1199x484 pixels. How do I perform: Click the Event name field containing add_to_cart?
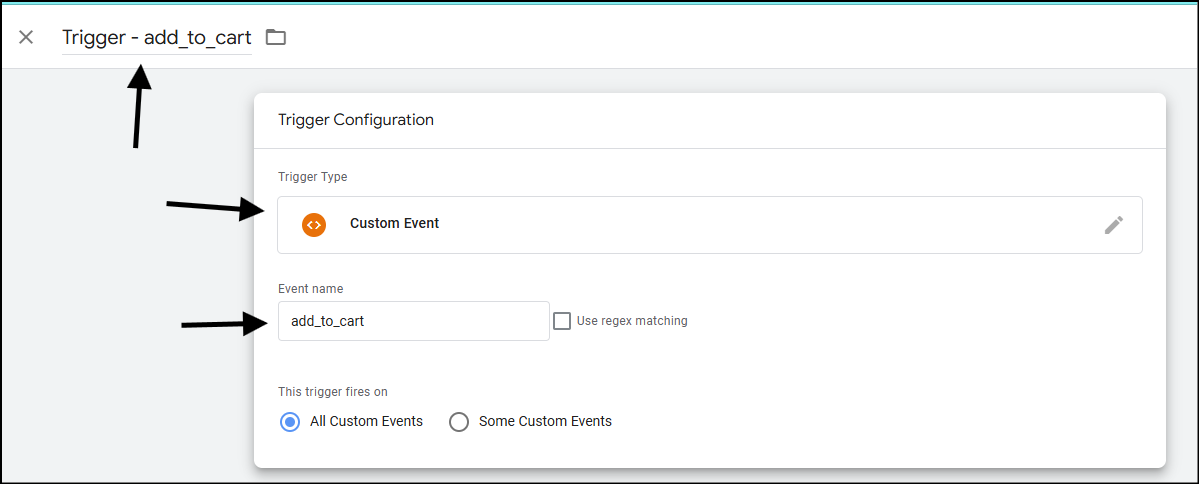click(x=414, y=321)
